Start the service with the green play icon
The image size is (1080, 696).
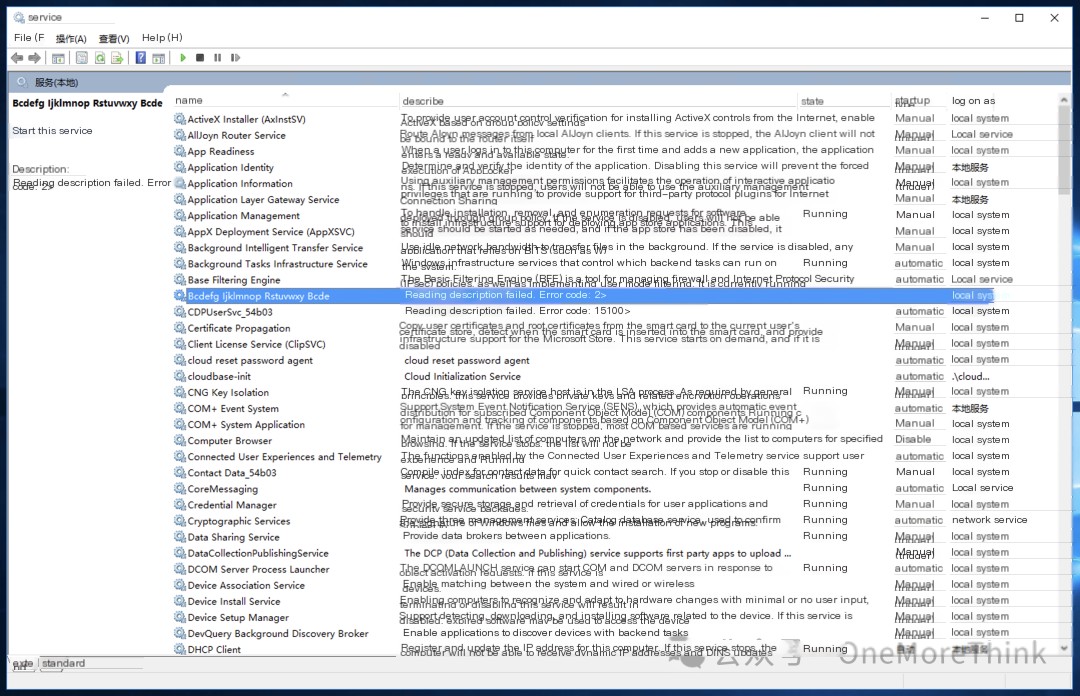pos(183,58)
